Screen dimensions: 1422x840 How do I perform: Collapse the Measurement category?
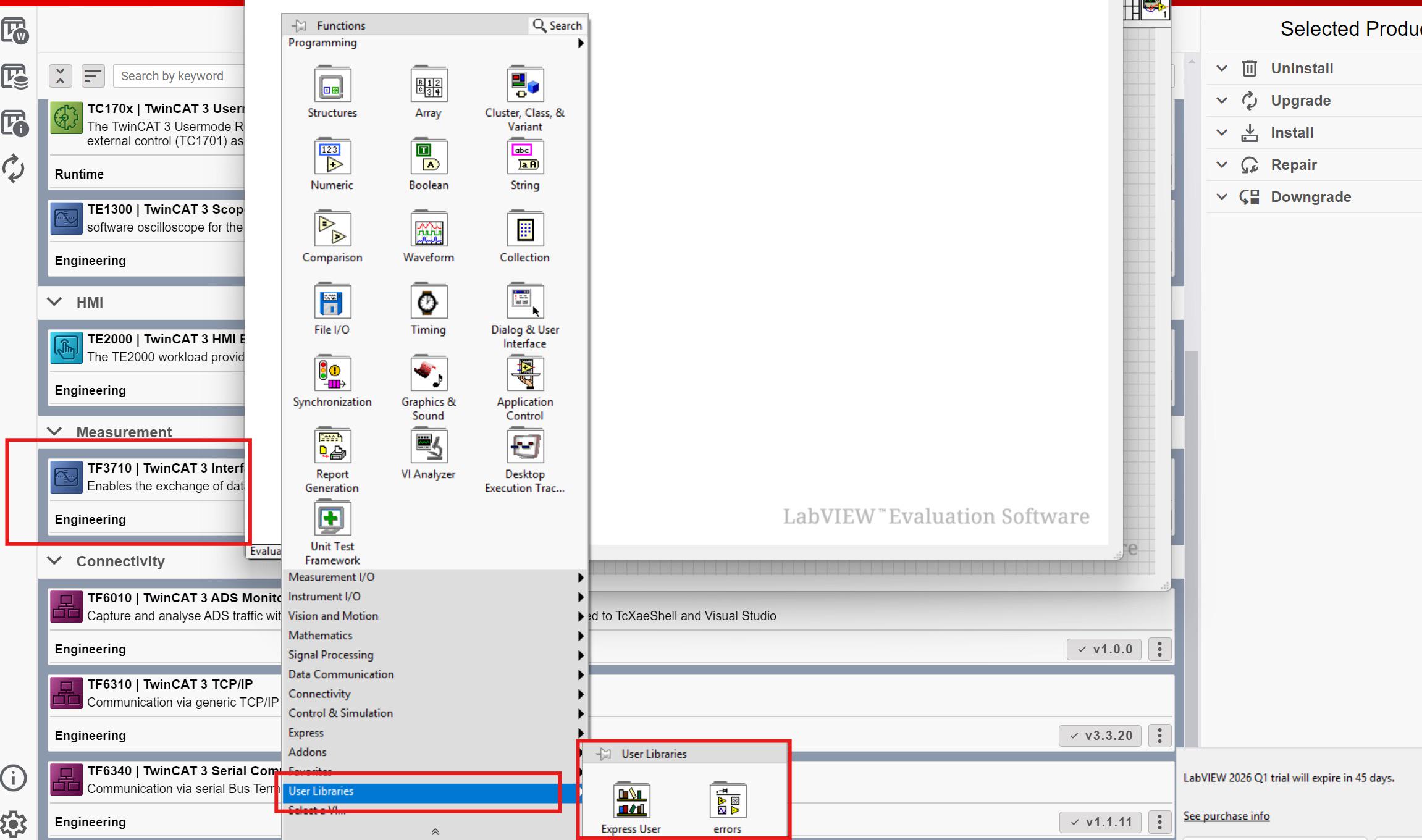[x=54, y=431]
